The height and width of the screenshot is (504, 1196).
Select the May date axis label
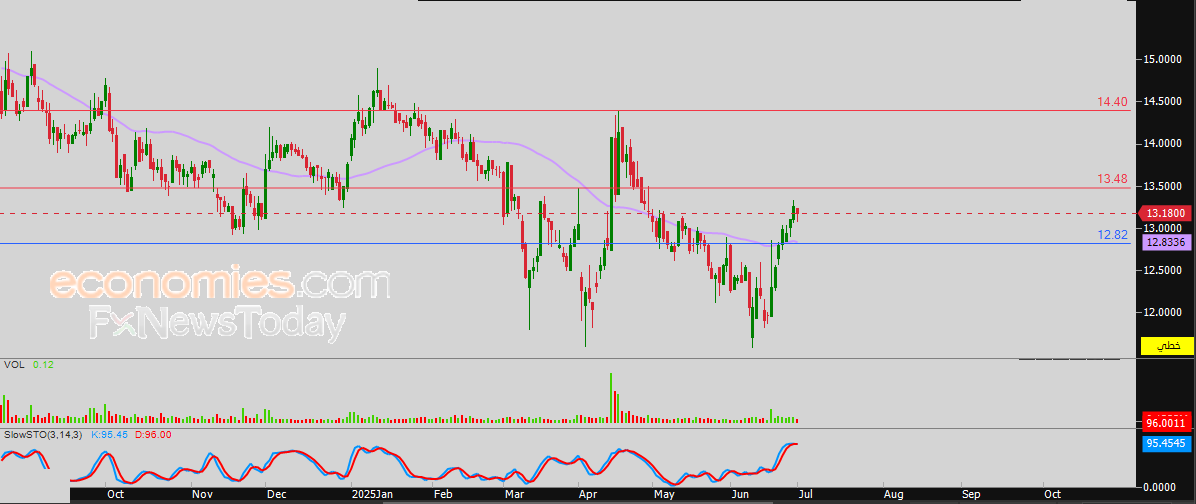665,494
